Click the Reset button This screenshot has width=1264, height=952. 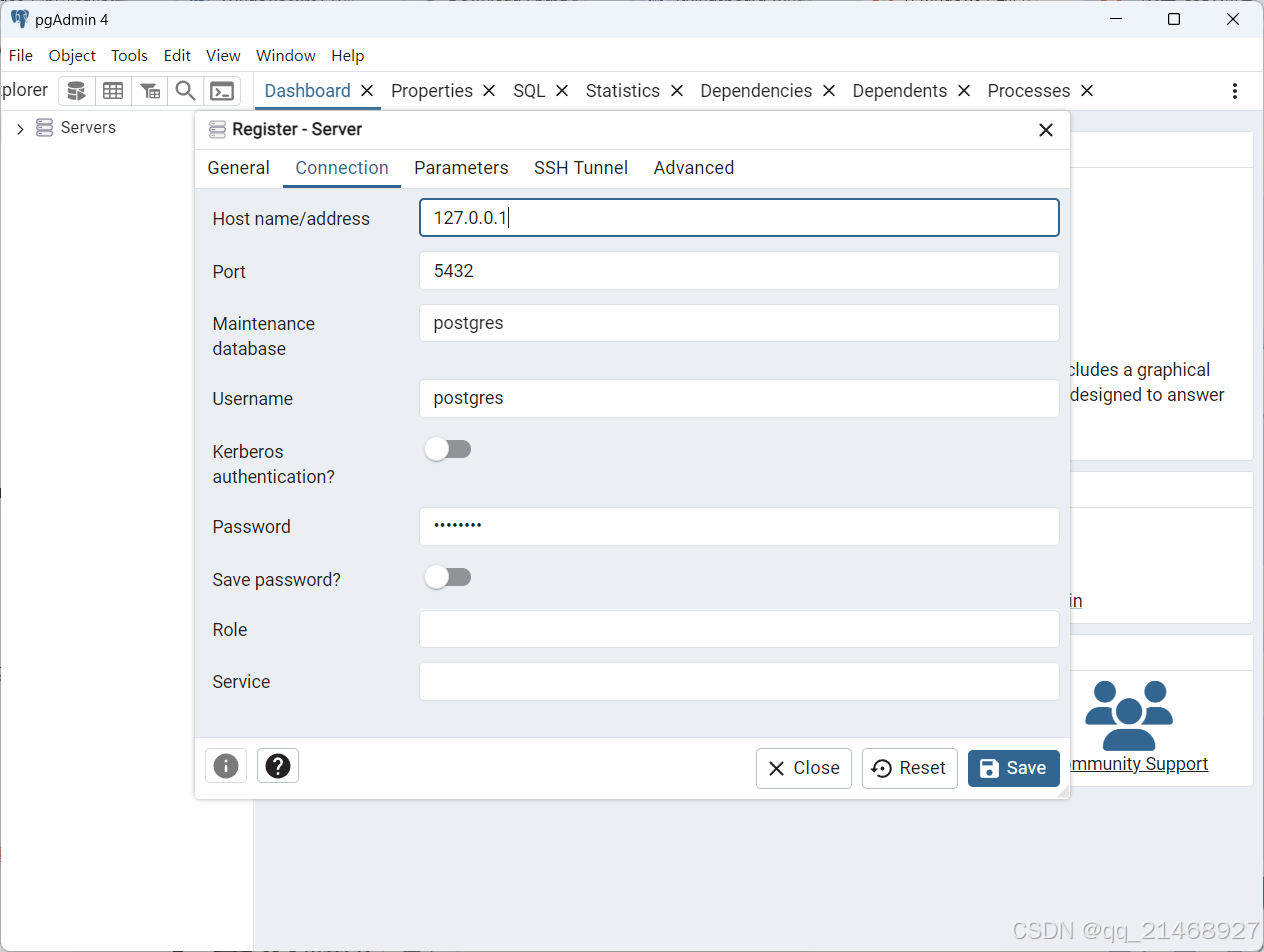point(909,768)
